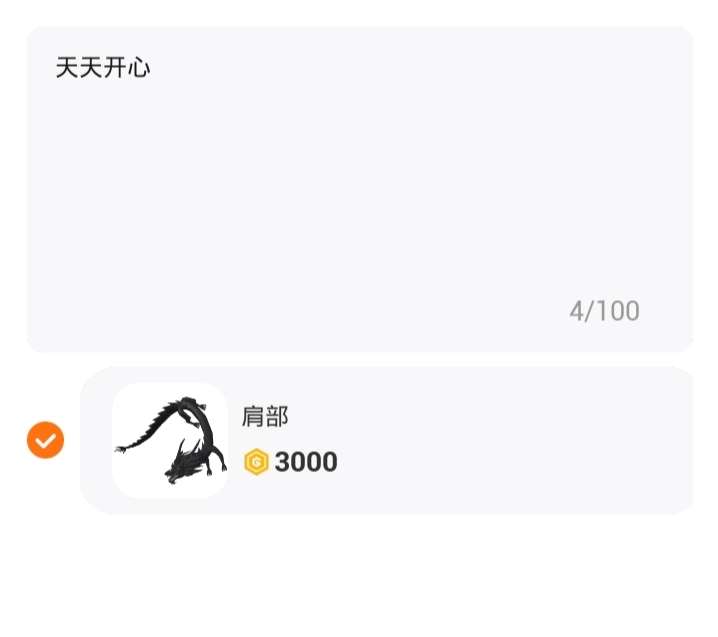Click the gold G coin icon

(256, 462)
